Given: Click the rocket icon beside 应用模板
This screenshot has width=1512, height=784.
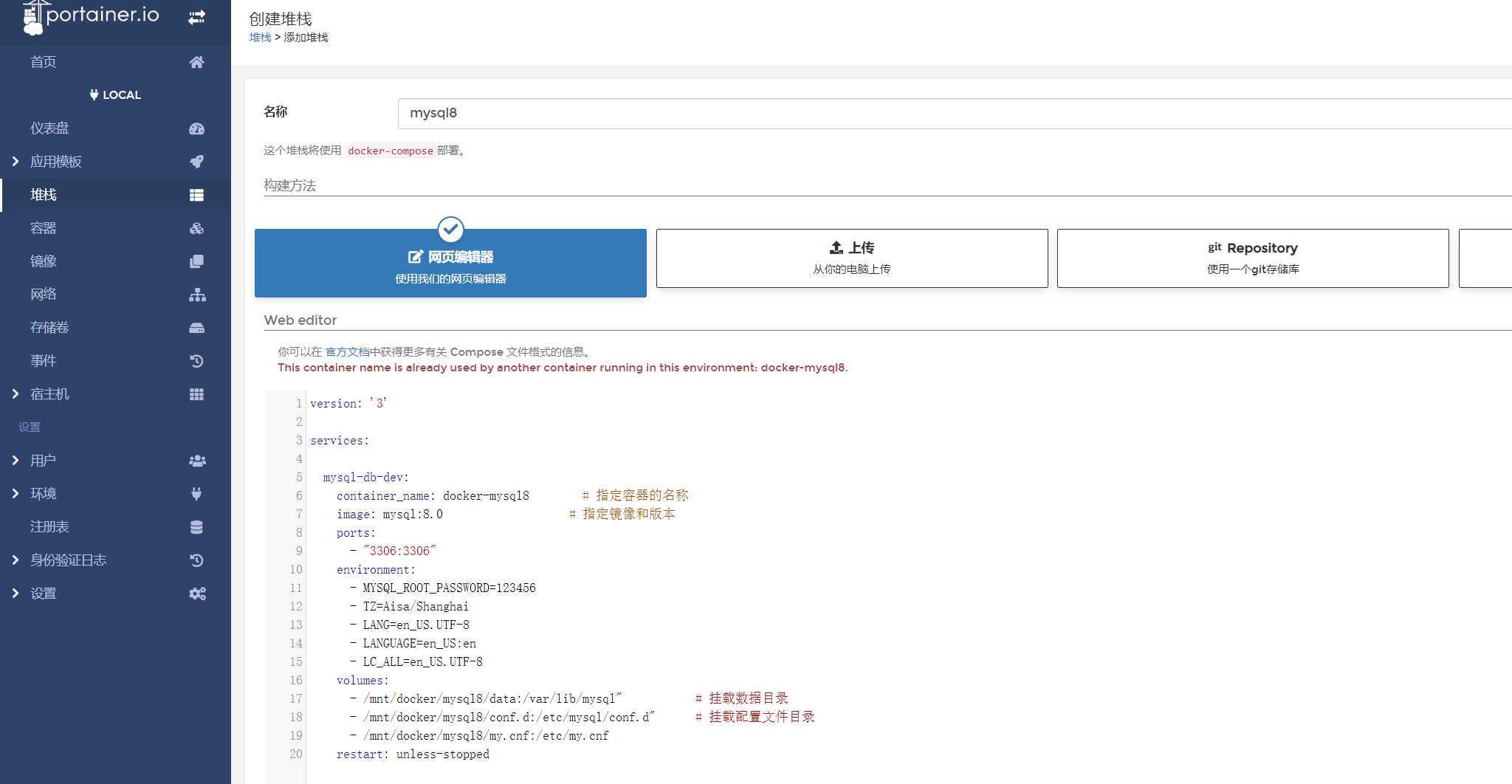Looking at the screenshot, I should pyautogui.click(x=196, y=162).
